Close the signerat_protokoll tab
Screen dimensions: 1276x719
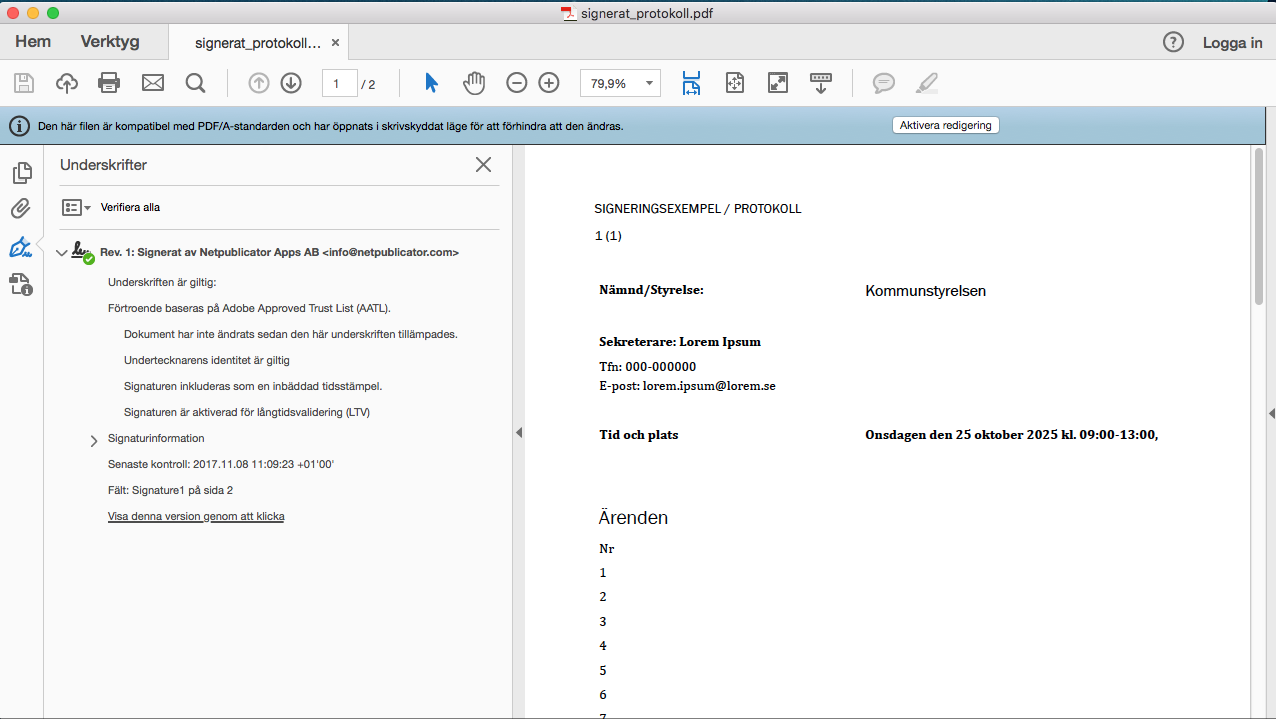335,43
